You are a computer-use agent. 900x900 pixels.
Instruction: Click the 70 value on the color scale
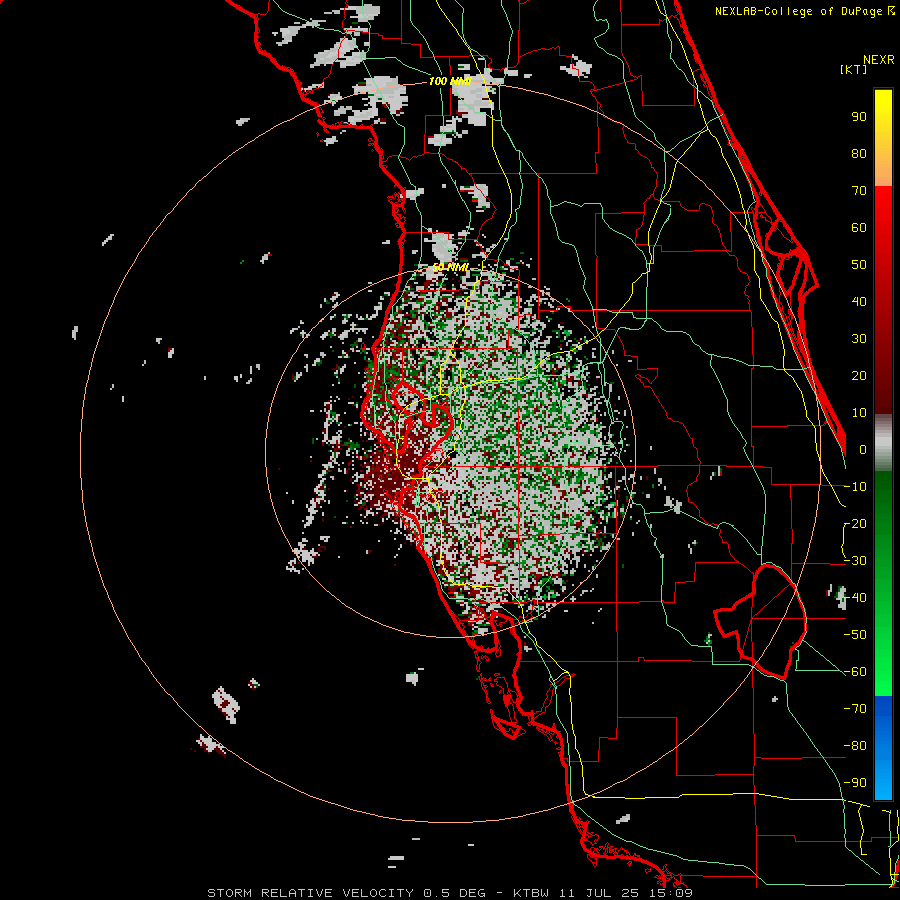(859, 191)
